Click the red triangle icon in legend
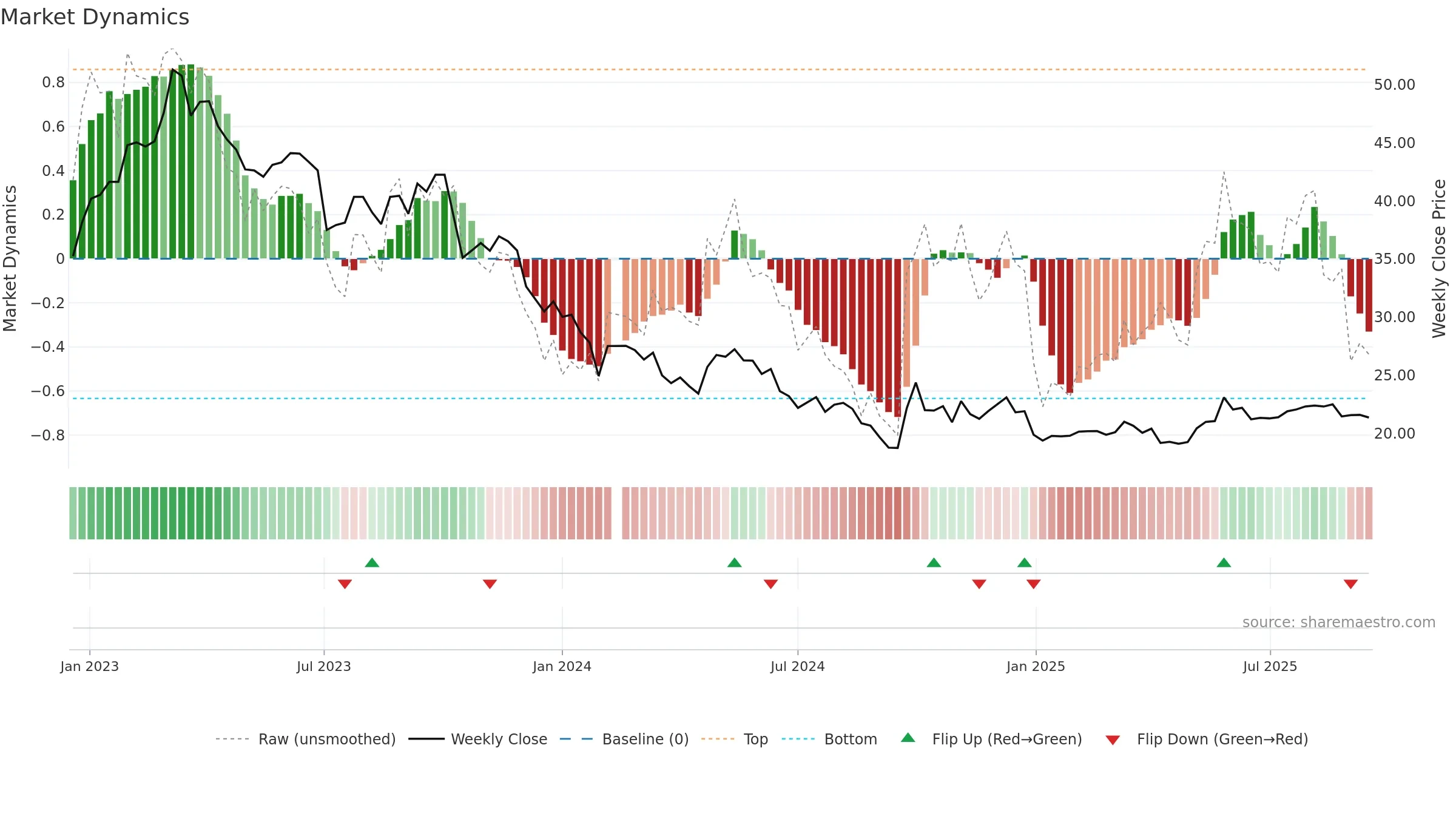 point(1113,741)
